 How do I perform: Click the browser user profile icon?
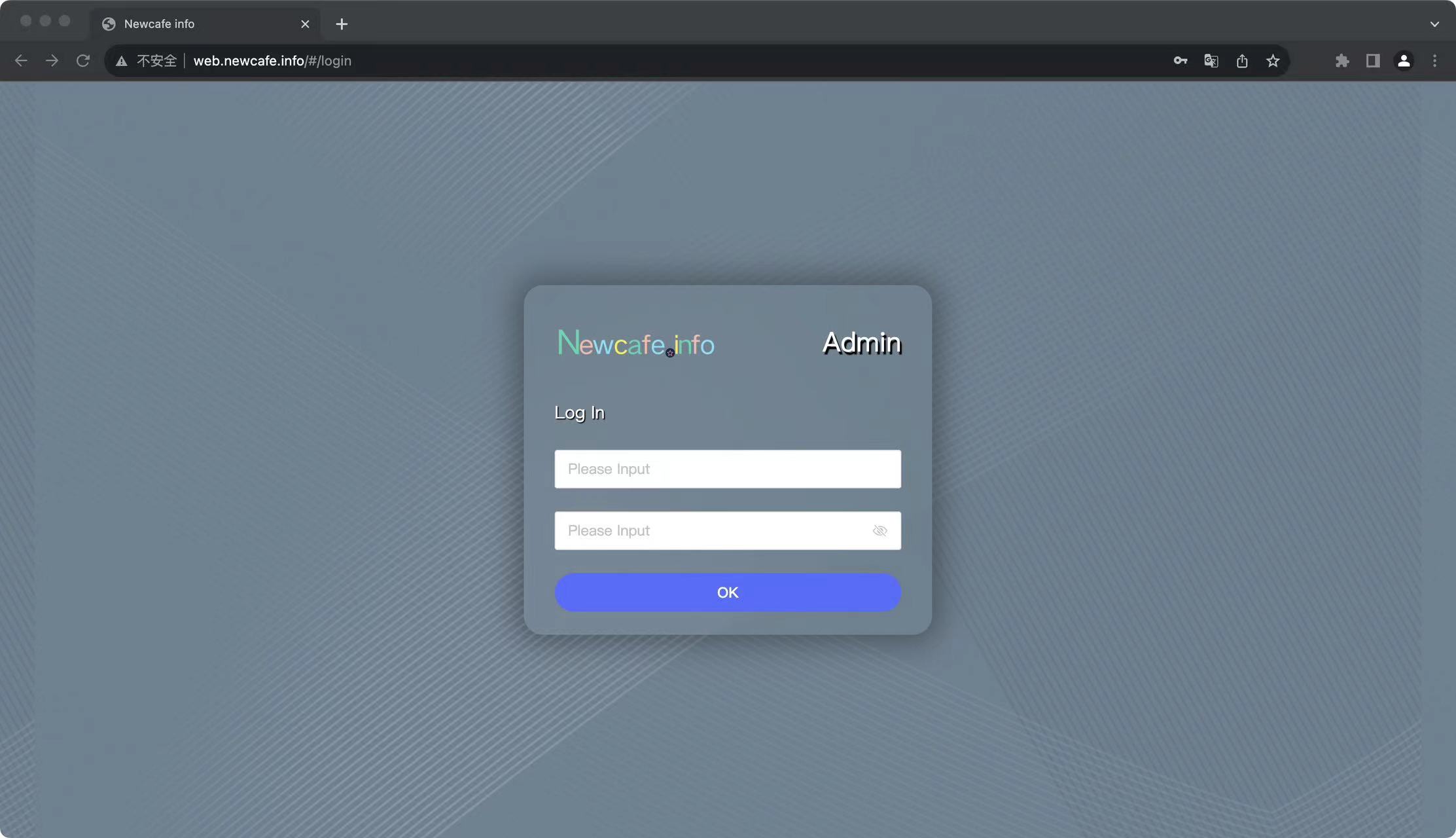1404,60
